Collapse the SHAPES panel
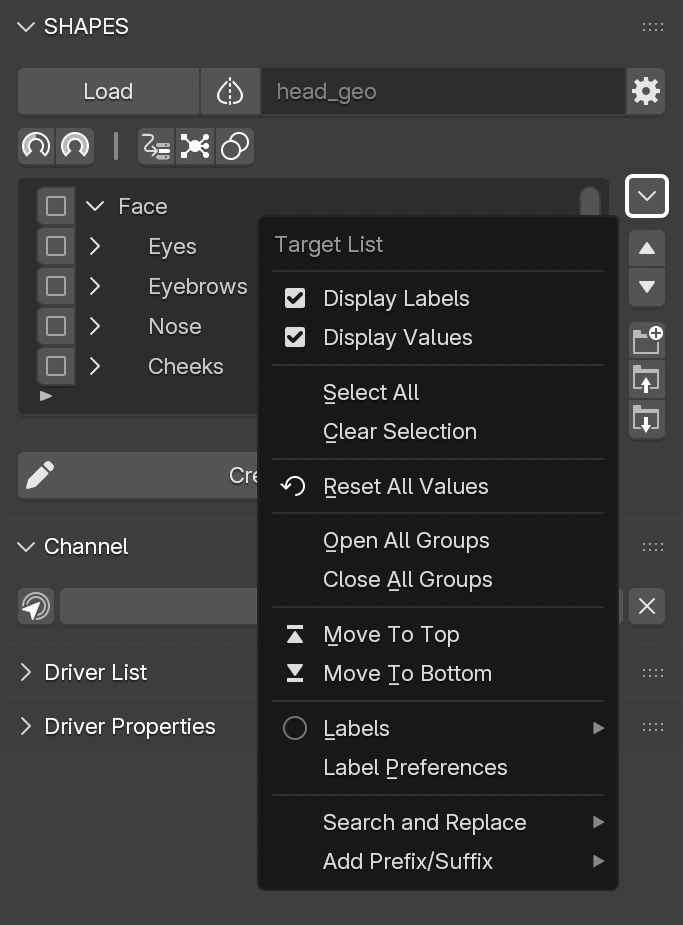Screen dimensions: 683x925 point(26,27)
